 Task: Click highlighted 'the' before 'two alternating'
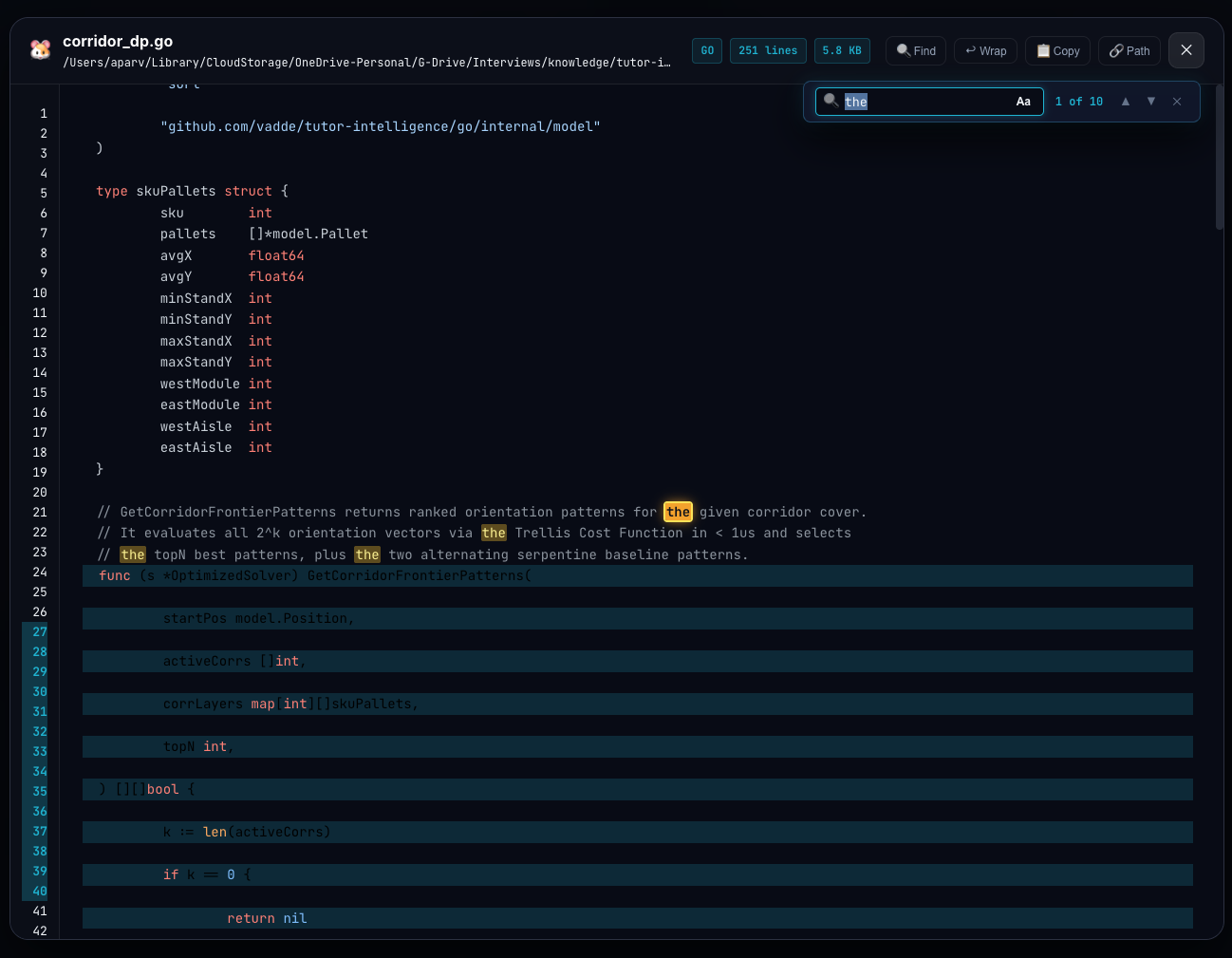[367, 555]
